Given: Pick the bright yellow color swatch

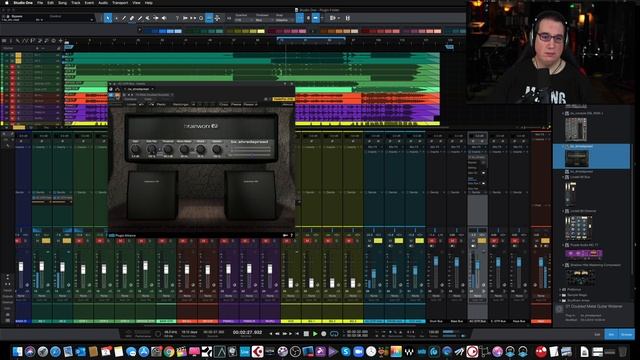Looking at the screenshot, I should tap(261, 31).
